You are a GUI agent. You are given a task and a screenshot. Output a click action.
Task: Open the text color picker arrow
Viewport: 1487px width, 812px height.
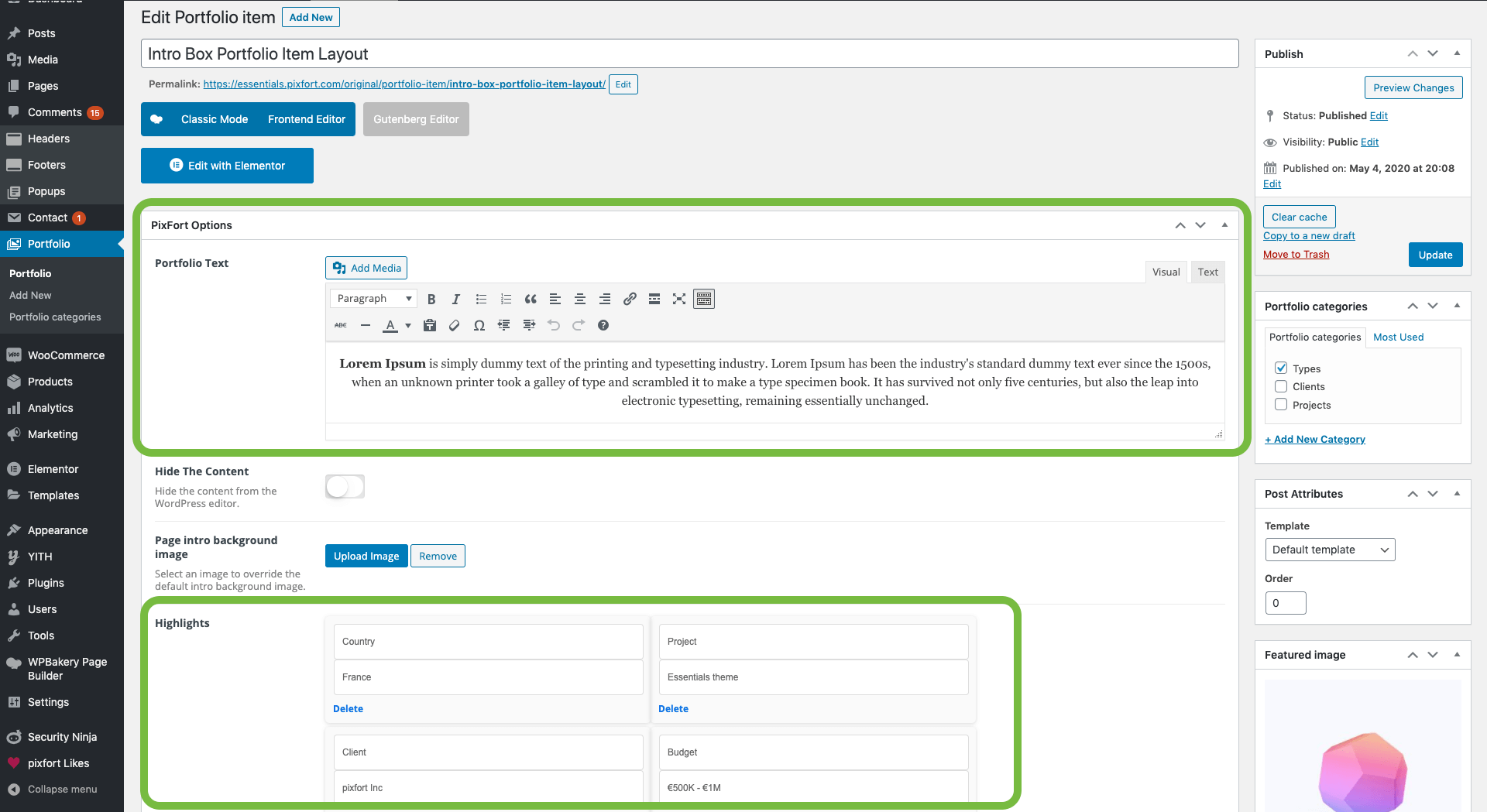[408, 325]
